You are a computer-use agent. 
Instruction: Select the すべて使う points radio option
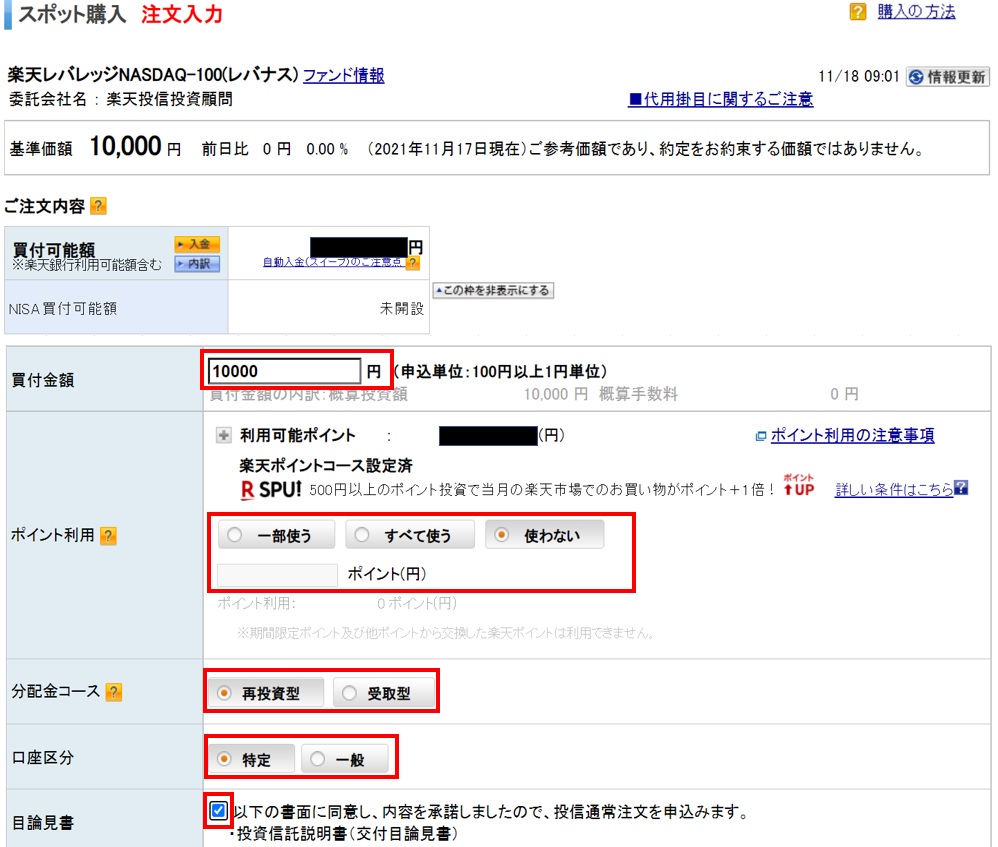coord(410,535)
